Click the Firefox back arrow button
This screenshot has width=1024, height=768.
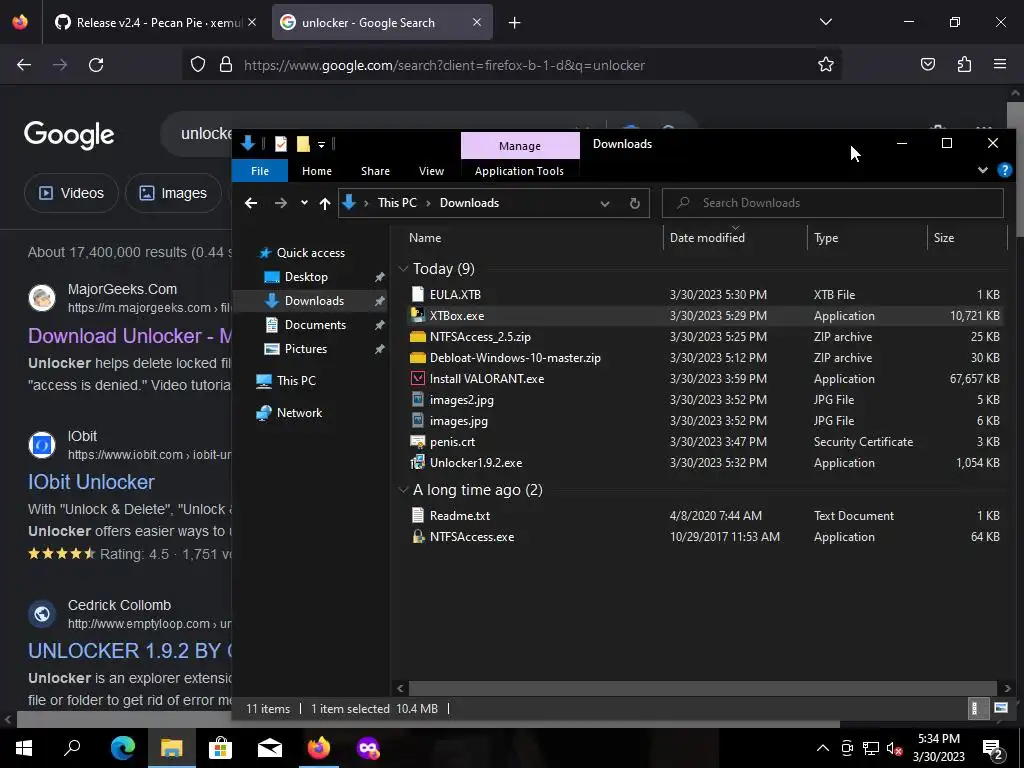pos(24,65)
